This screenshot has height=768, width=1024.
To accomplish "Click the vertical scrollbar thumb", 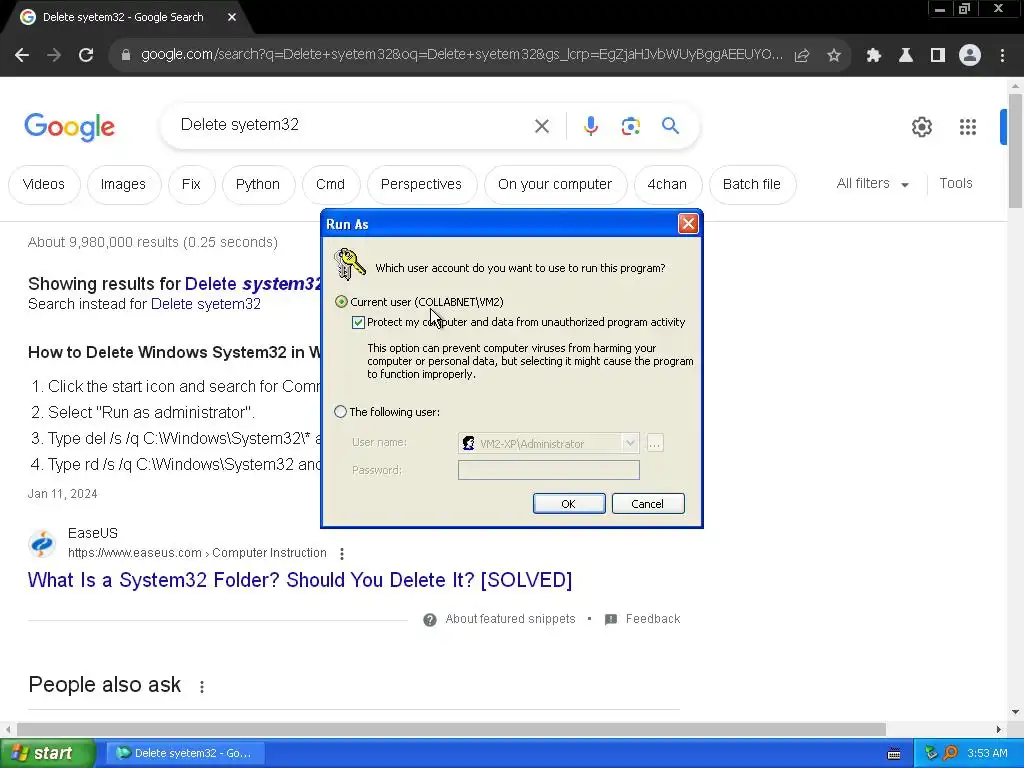I will point(1015,151).
